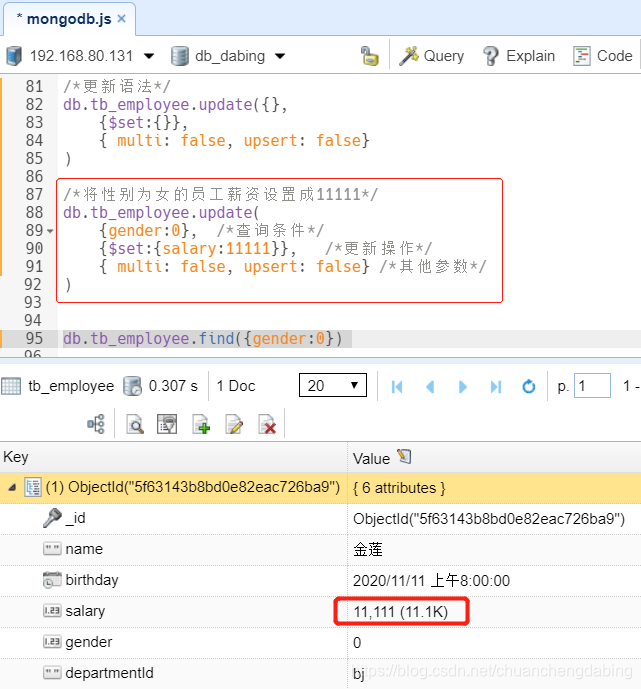This screenshot has width=641, height=689.
Task: Click the filter view document icon
Action: [167, 424]
